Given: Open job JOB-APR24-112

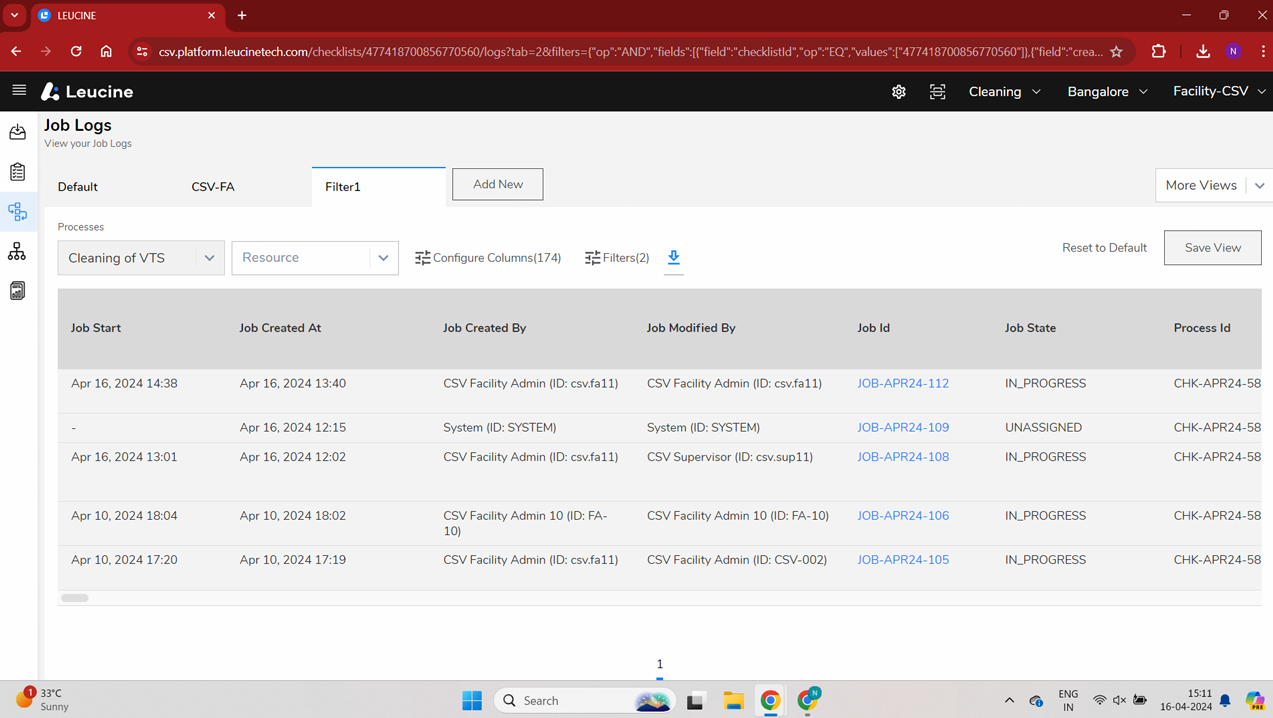Looking at the screenshot, I should [x=903, y=383].
